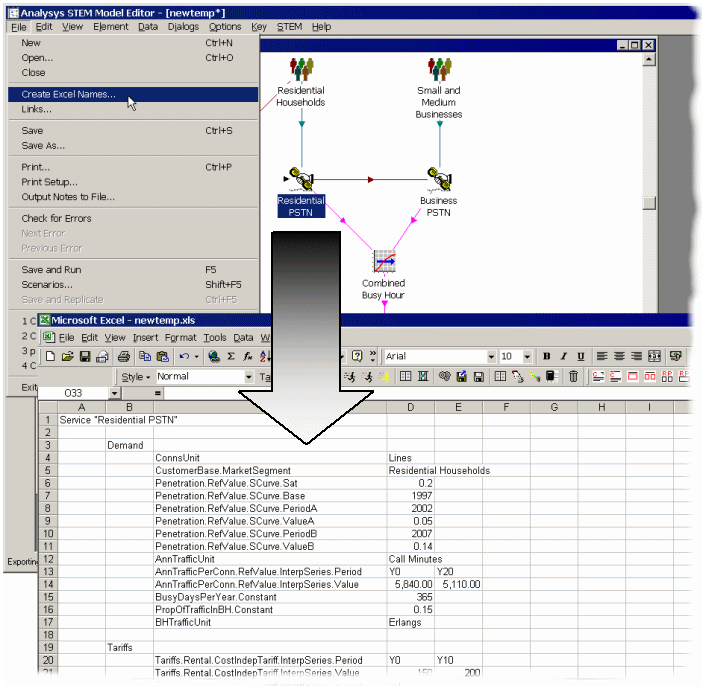The height and width of the screenshot is (691, 702).
Task: Select row 14 header in Excel
Action: coord(48,584)
